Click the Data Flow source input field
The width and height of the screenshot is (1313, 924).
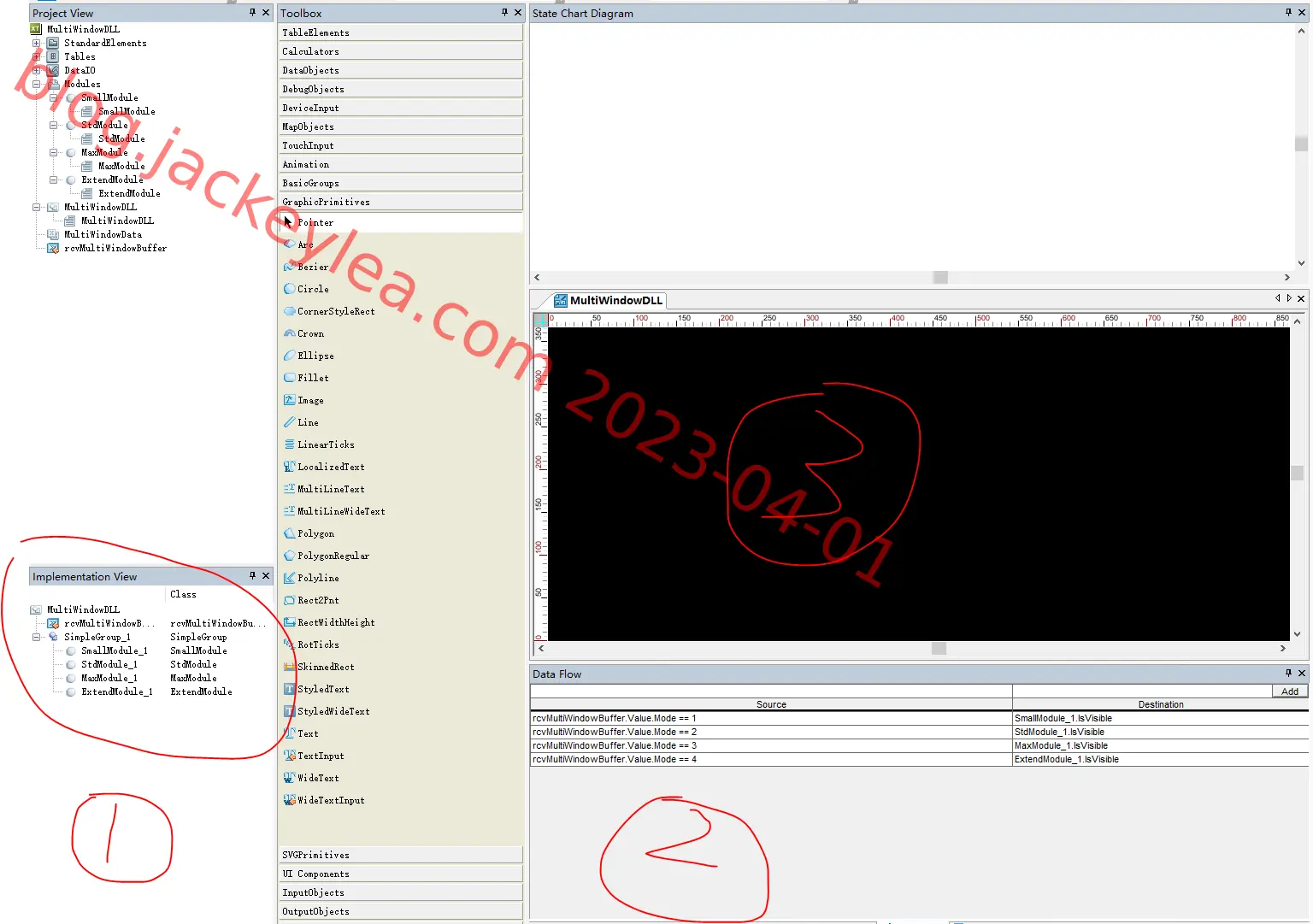point(771,691)
